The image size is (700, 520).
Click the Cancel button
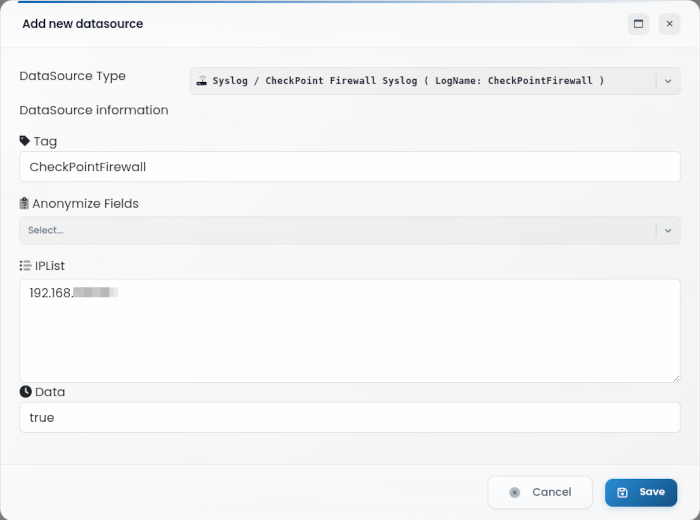(x=540, y=492)
